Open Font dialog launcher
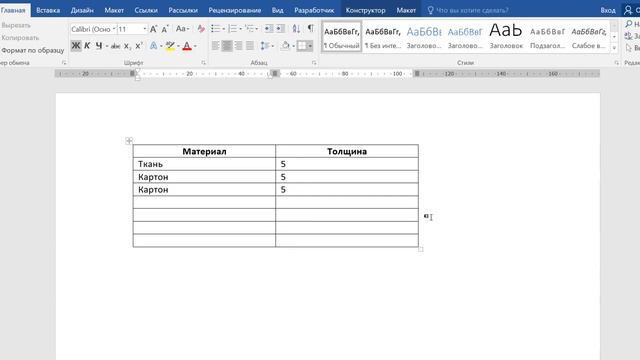Screen dimensions: 640x360 [203, 63]
